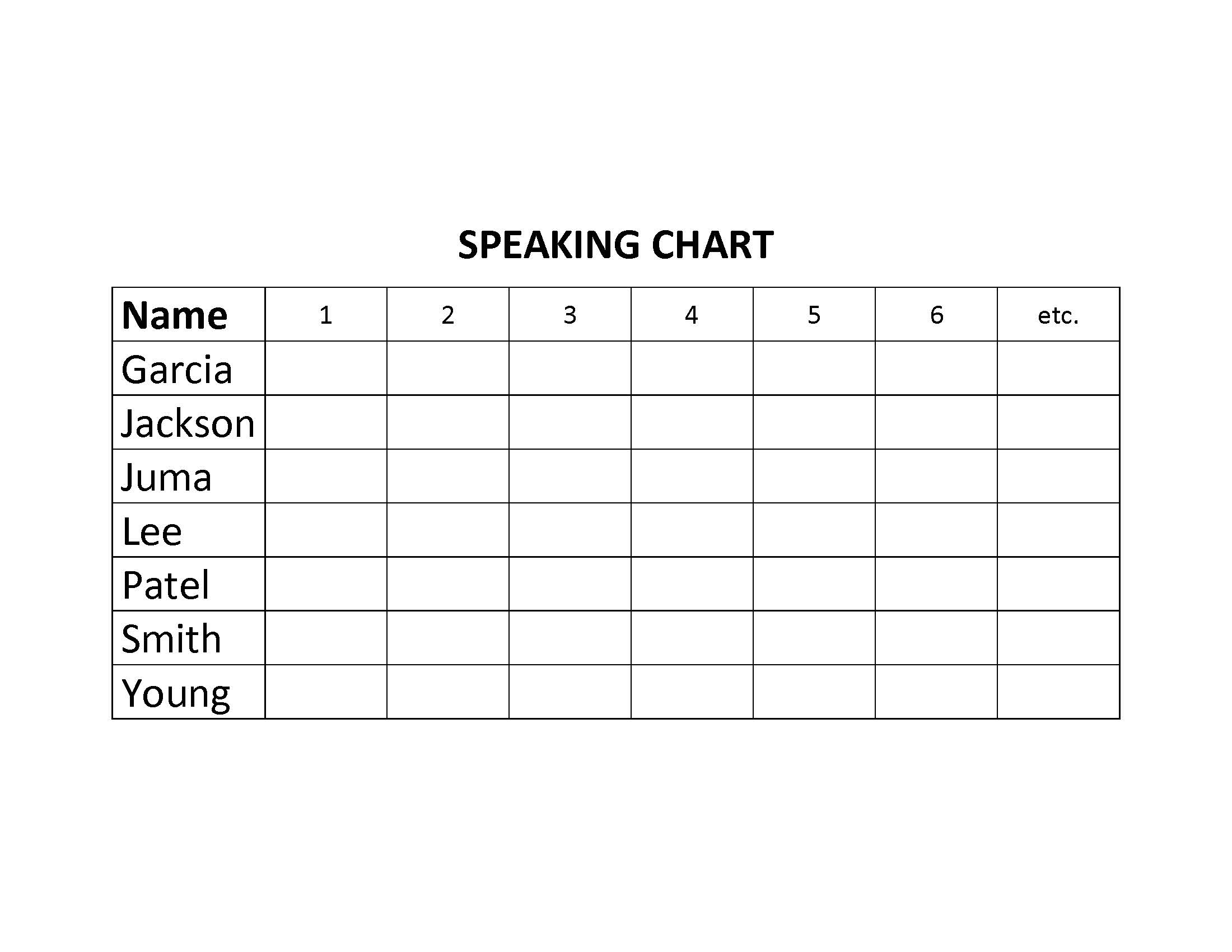This screenshot has width=1232, height=952.
Task: Click Lee's empty cell under column 3
Action: (570, 530)
